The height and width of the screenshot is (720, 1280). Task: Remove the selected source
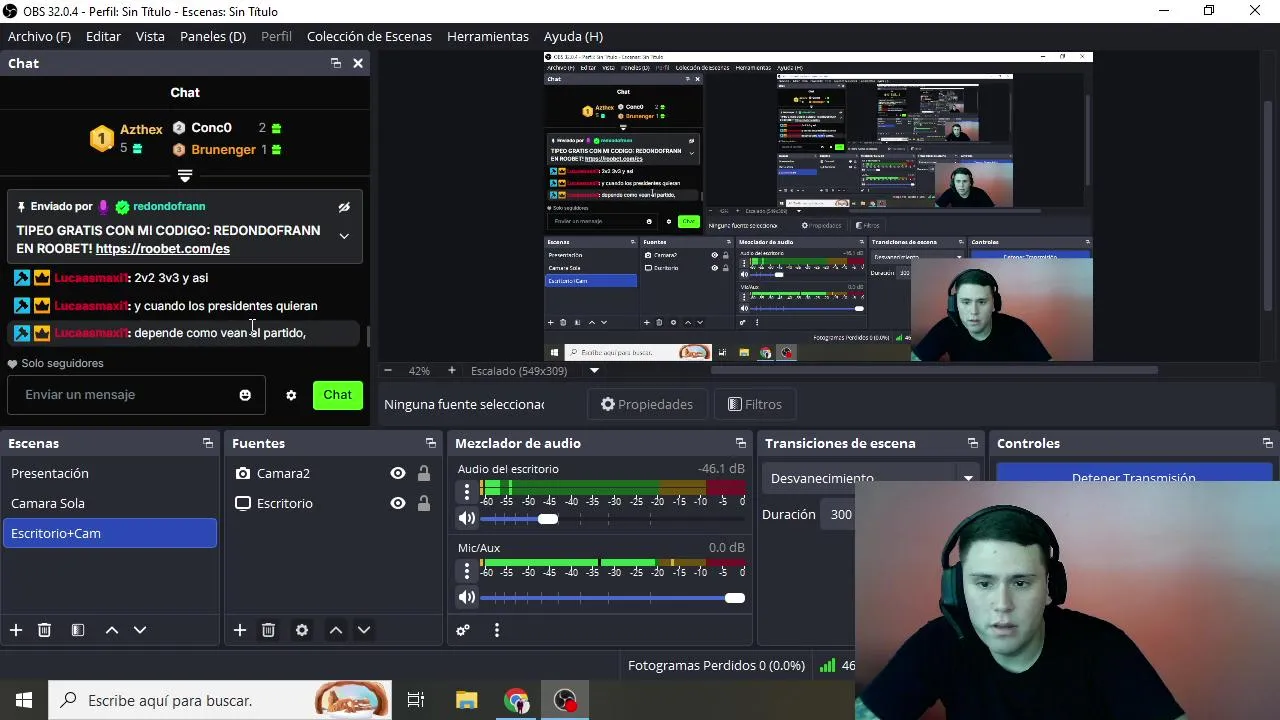point(268,630)
